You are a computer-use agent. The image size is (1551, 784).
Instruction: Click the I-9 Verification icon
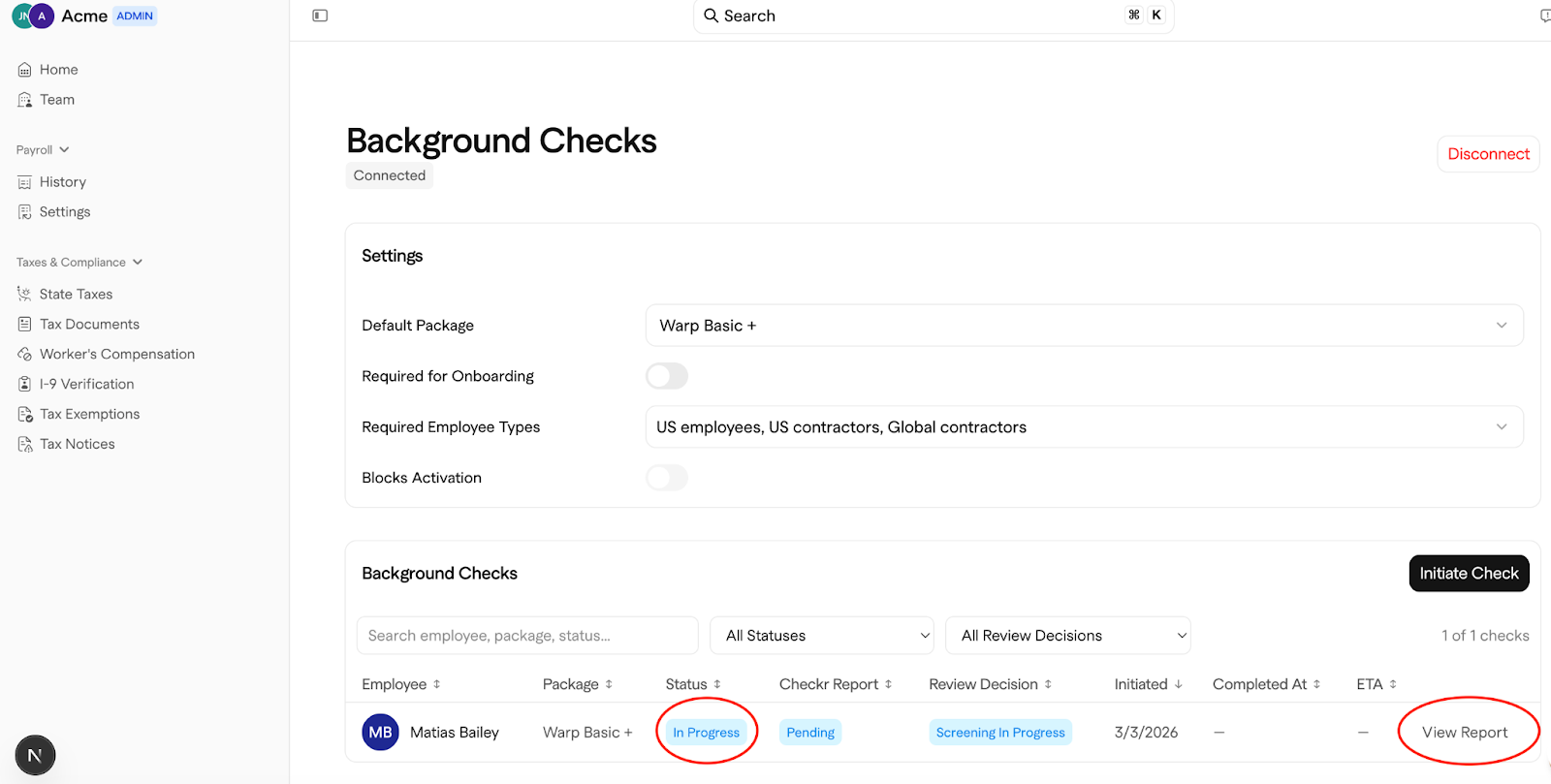pyautogui.click(x=24, y=385)
